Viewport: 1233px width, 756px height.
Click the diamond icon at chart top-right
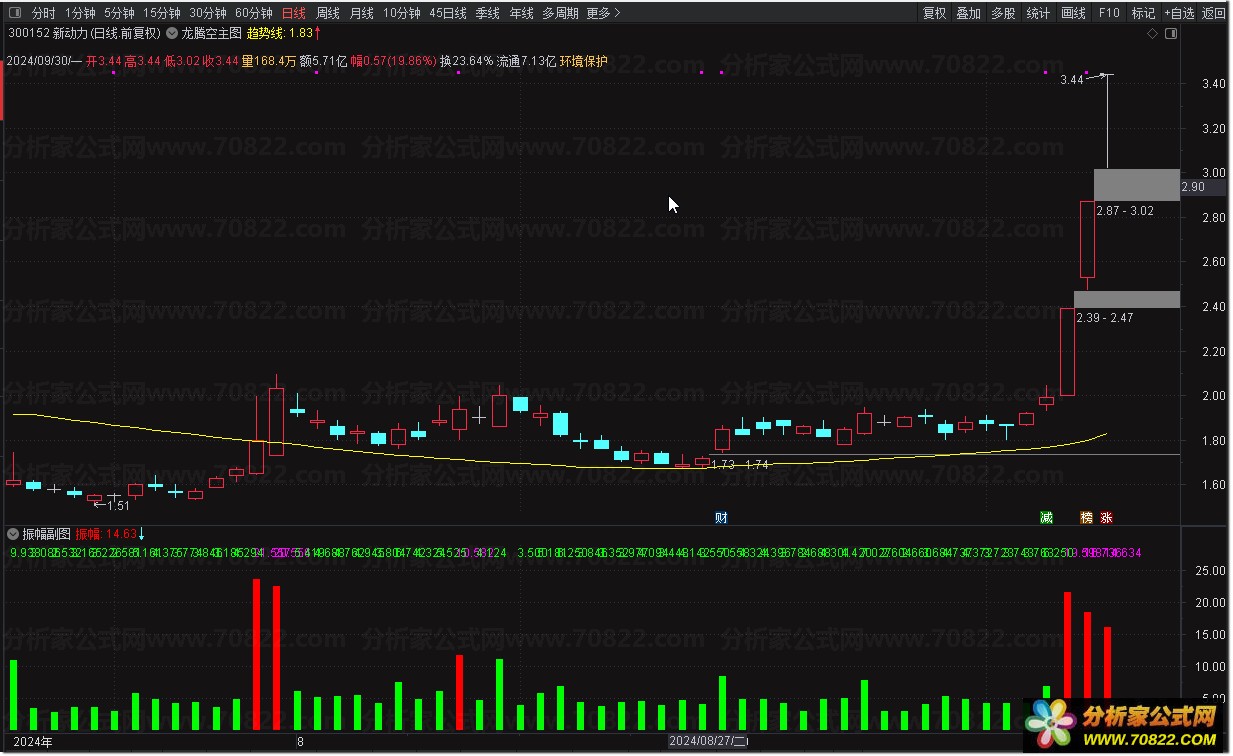pyautogui.click(x=1152, y=34)
